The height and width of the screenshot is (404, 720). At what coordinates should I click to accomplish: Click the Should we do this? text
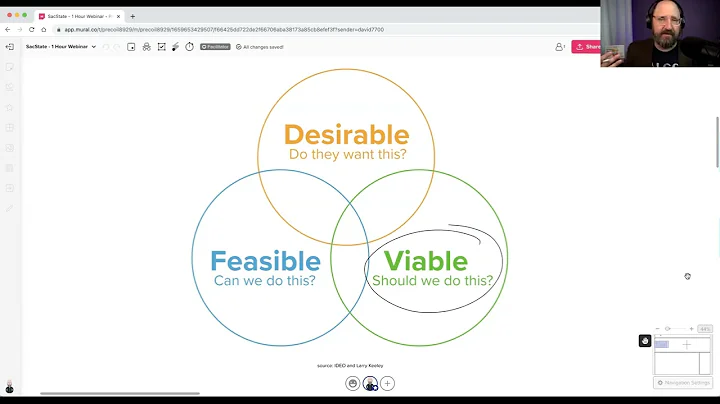click(433, 281)
